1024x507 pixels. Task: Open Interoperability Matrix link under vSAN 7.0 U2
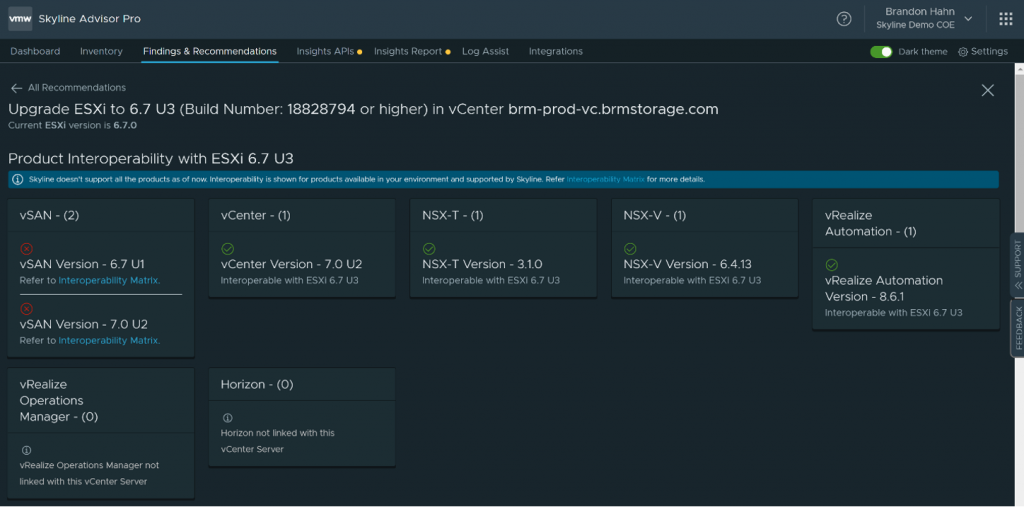109,341
